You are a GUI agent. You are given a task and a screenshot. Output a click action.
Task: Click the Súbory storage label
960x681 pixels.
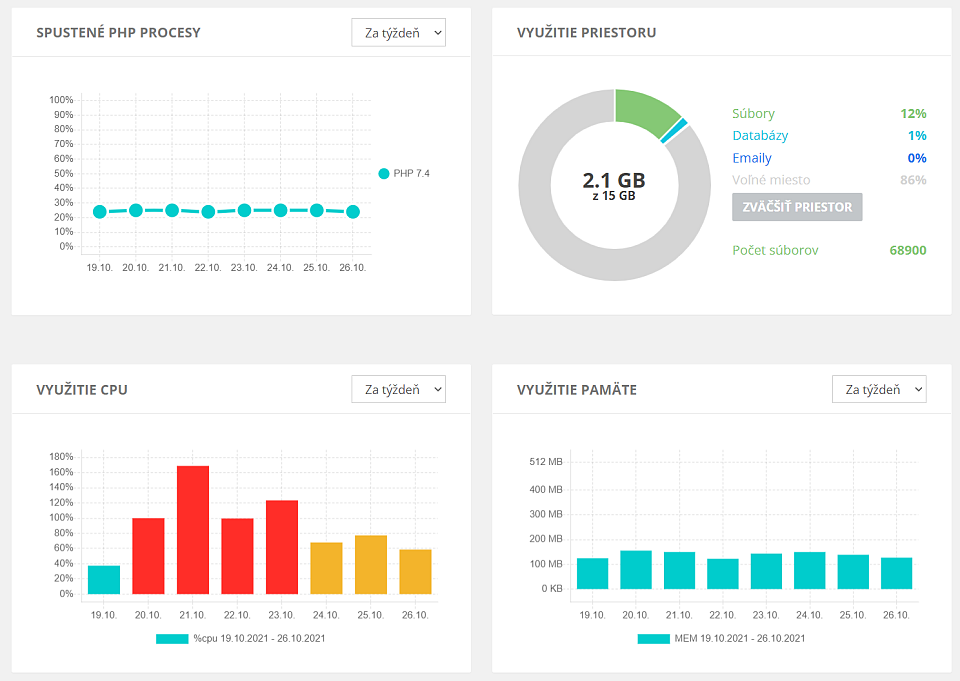pyautogui.click(x=753, y=114)
